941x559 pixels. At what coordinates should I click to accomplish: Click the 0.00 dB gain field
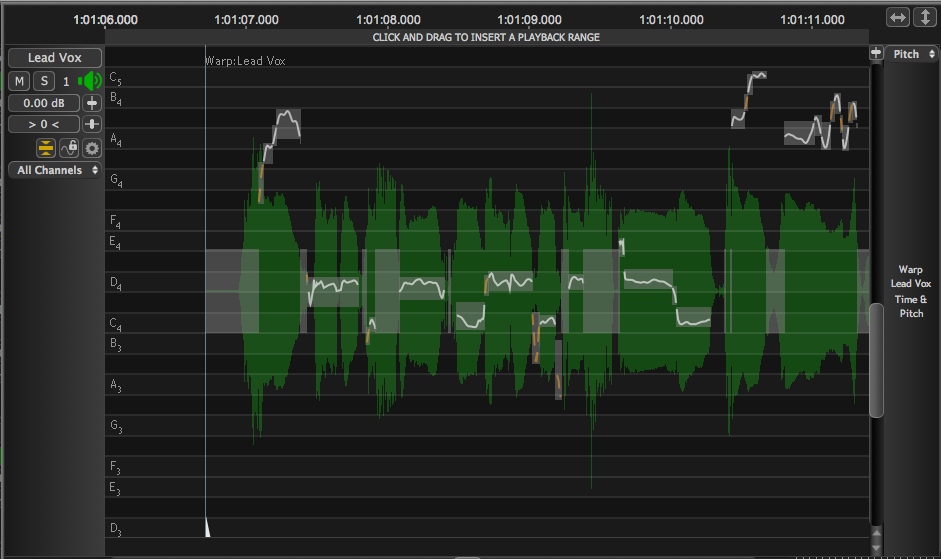(43, 103)
